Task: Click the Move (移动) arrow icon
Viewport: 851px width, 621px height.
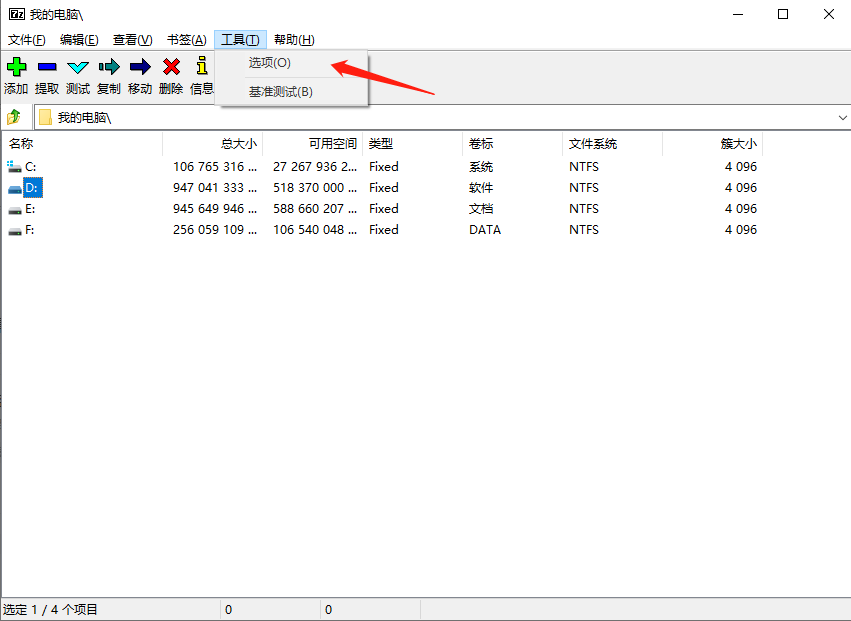Action: pyautogui.click(x=140, y=67)
